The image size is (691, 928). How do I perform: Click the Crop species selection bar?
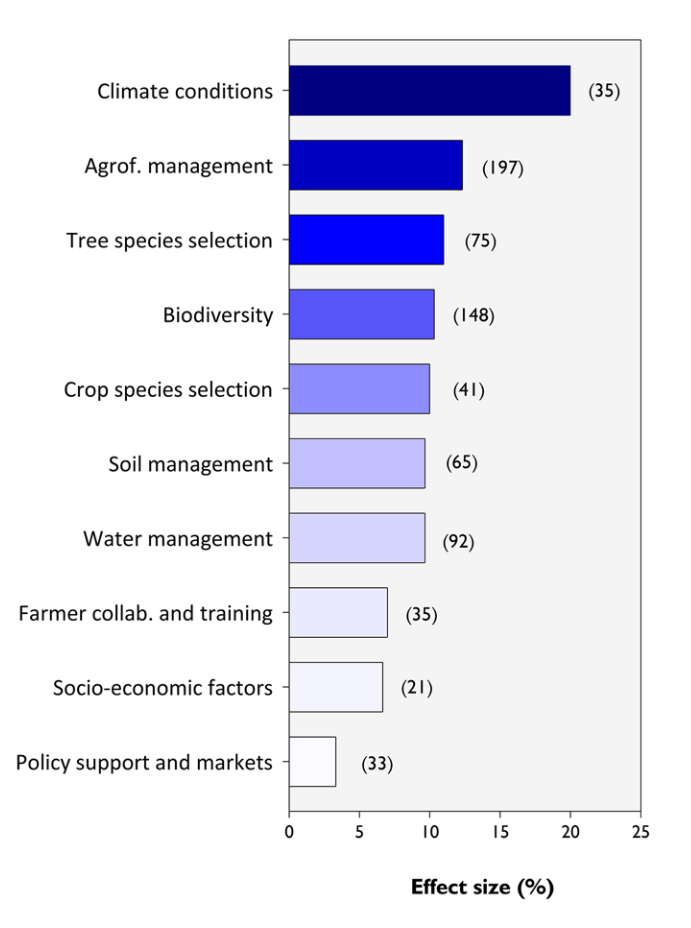pyautogui.click(x=359, y=389)
